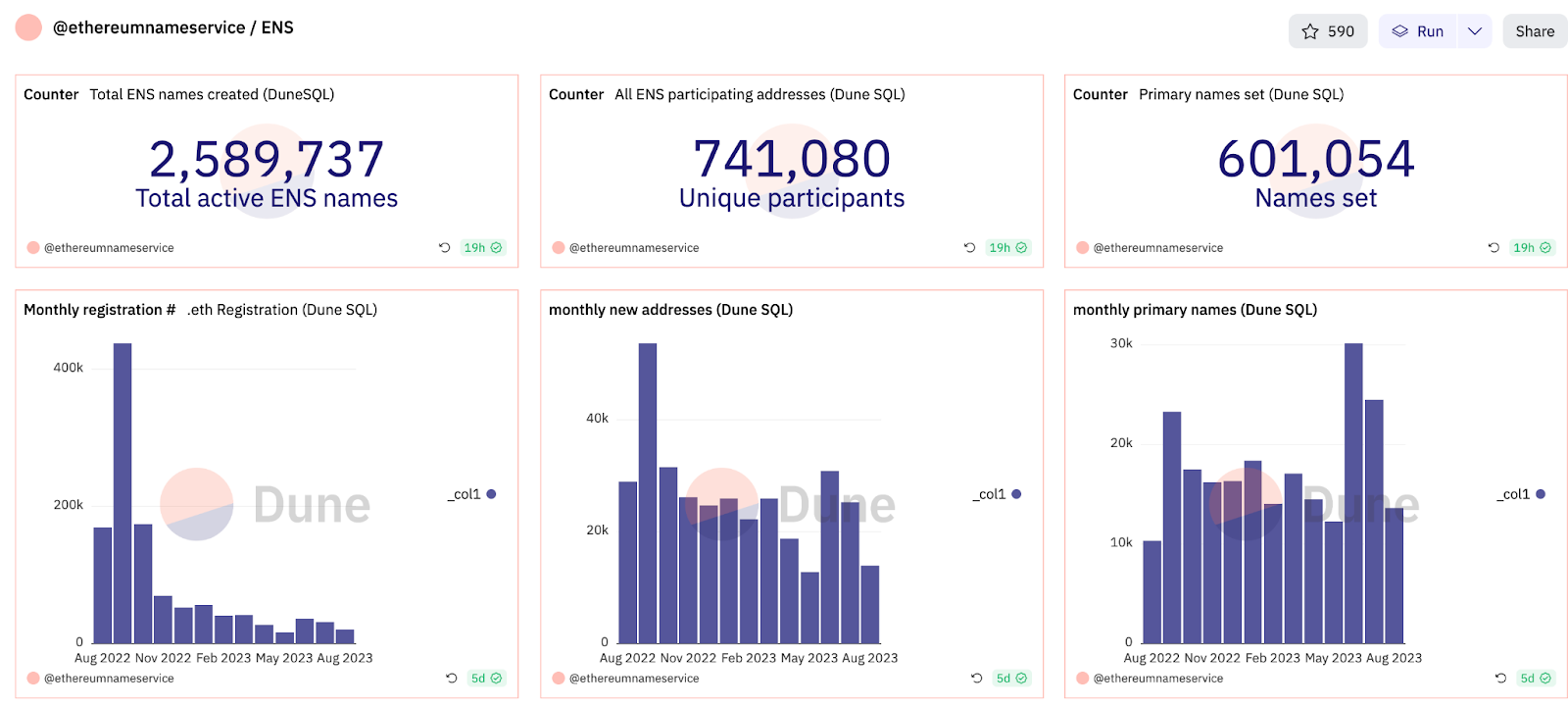Open @ethereumnameservice author link under Names set counter

tap(1157, 248)
